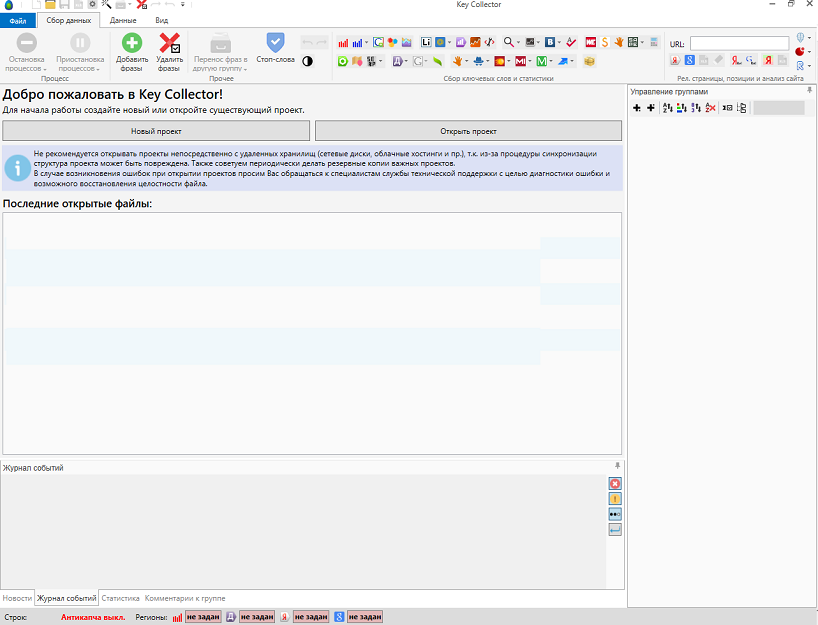Image resolution: width=818 pixels, height=625 pixels.
Task: Select the Сбор данных ribbon tab
Action: [68, 20]
